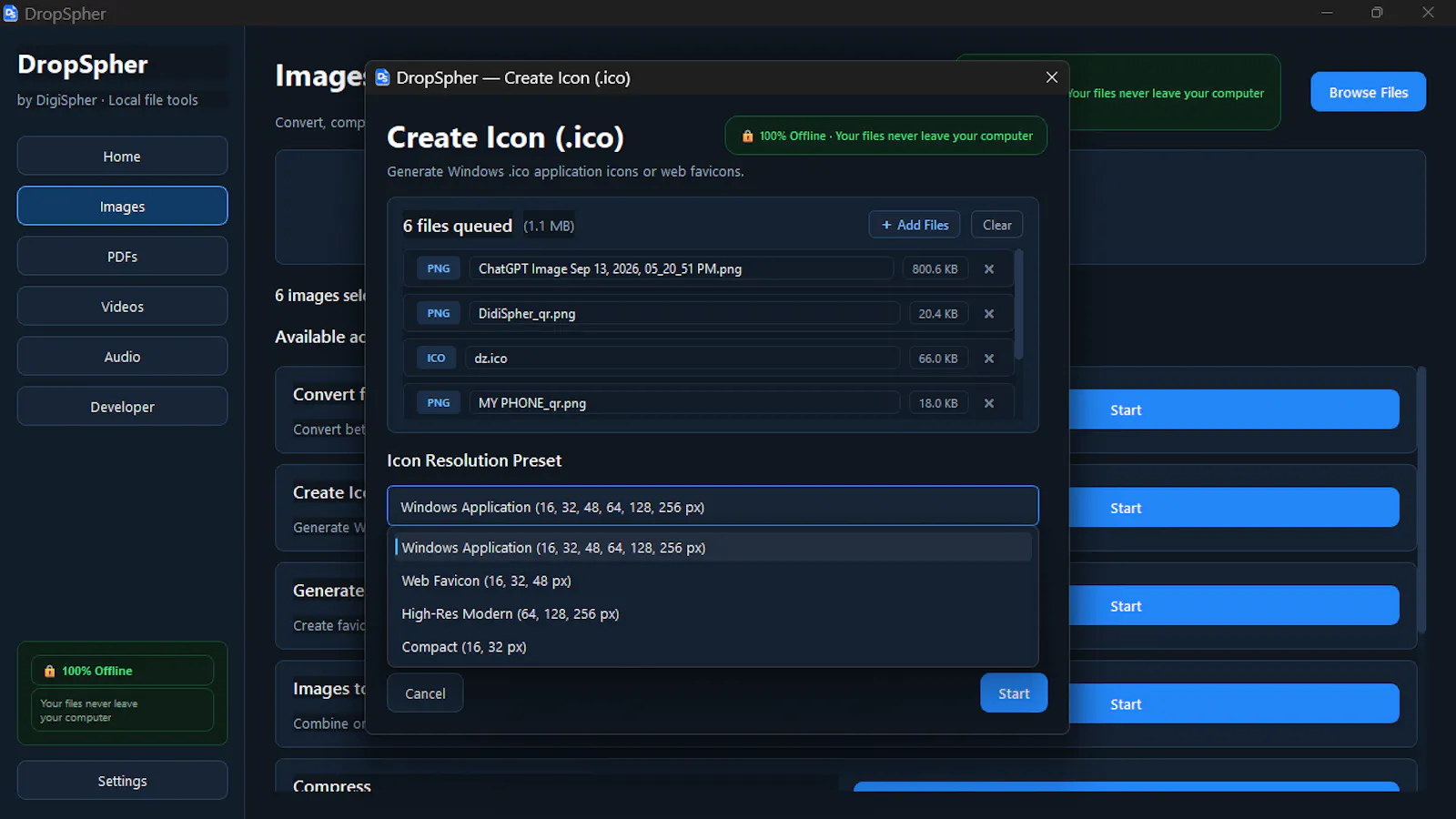Open Developer section in sidebar
1456x819 pixels.
(122, 406)
